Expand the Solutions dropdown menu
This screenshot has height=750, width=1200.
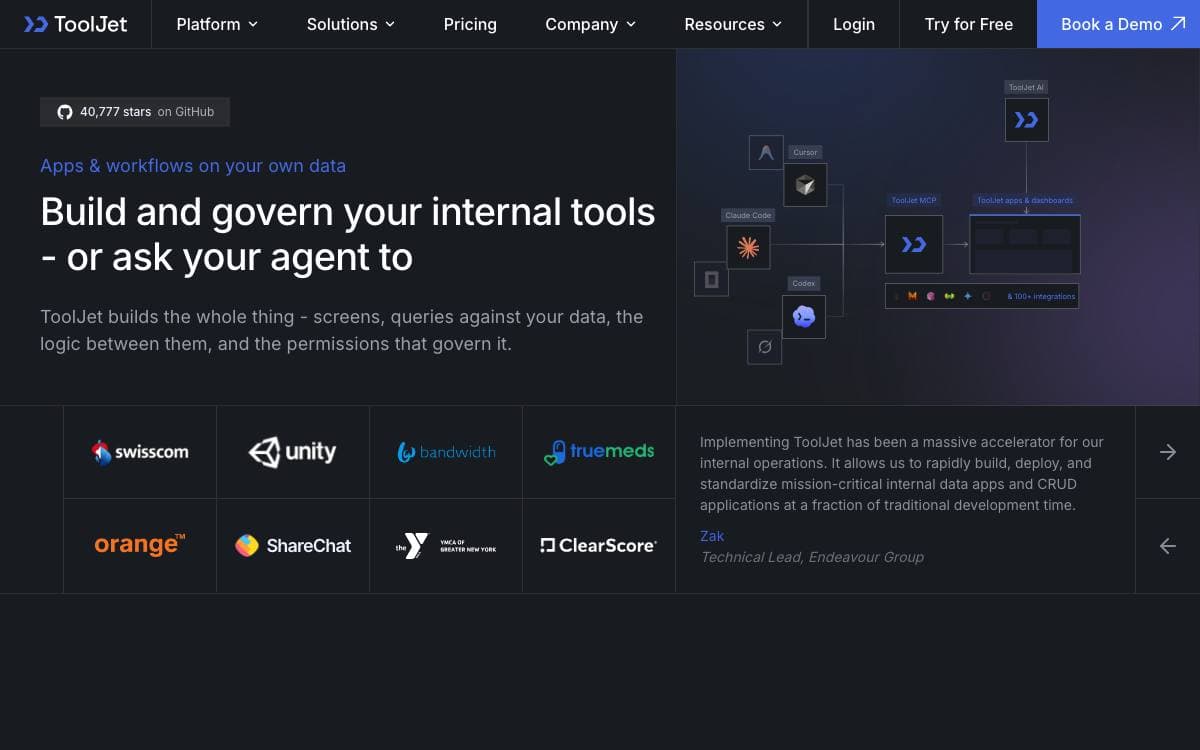click(351, 24)
